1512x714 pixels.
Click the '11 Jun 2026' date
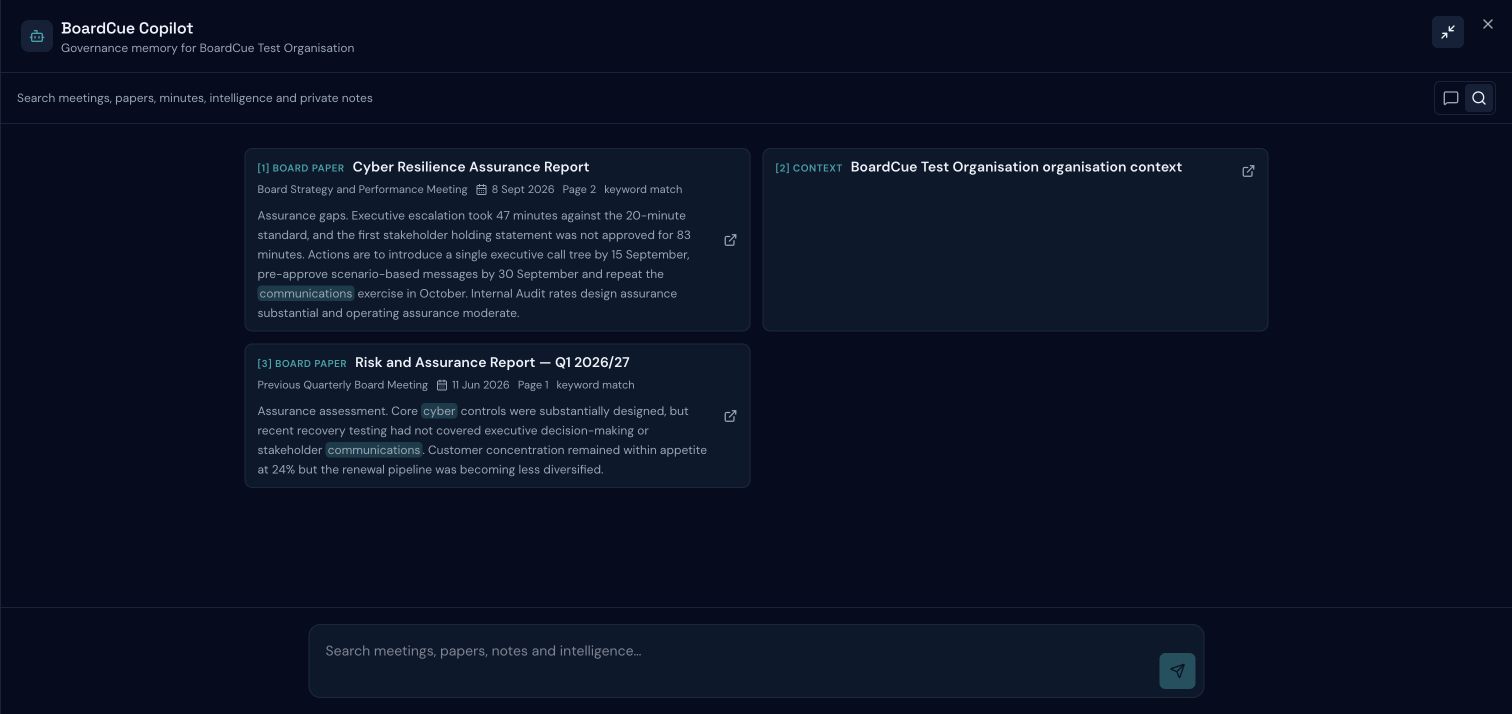[x=480, y=385]
